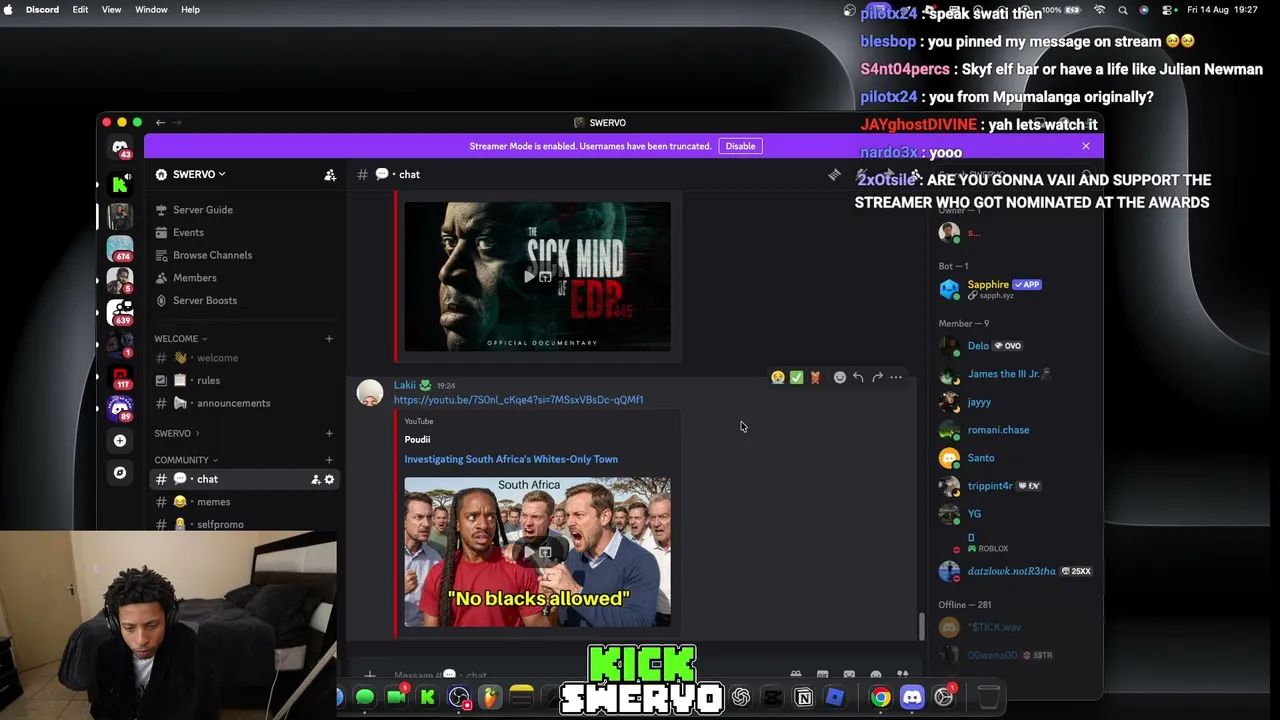Open Sapphire bot profile in member list

[x=1015, y=289]
